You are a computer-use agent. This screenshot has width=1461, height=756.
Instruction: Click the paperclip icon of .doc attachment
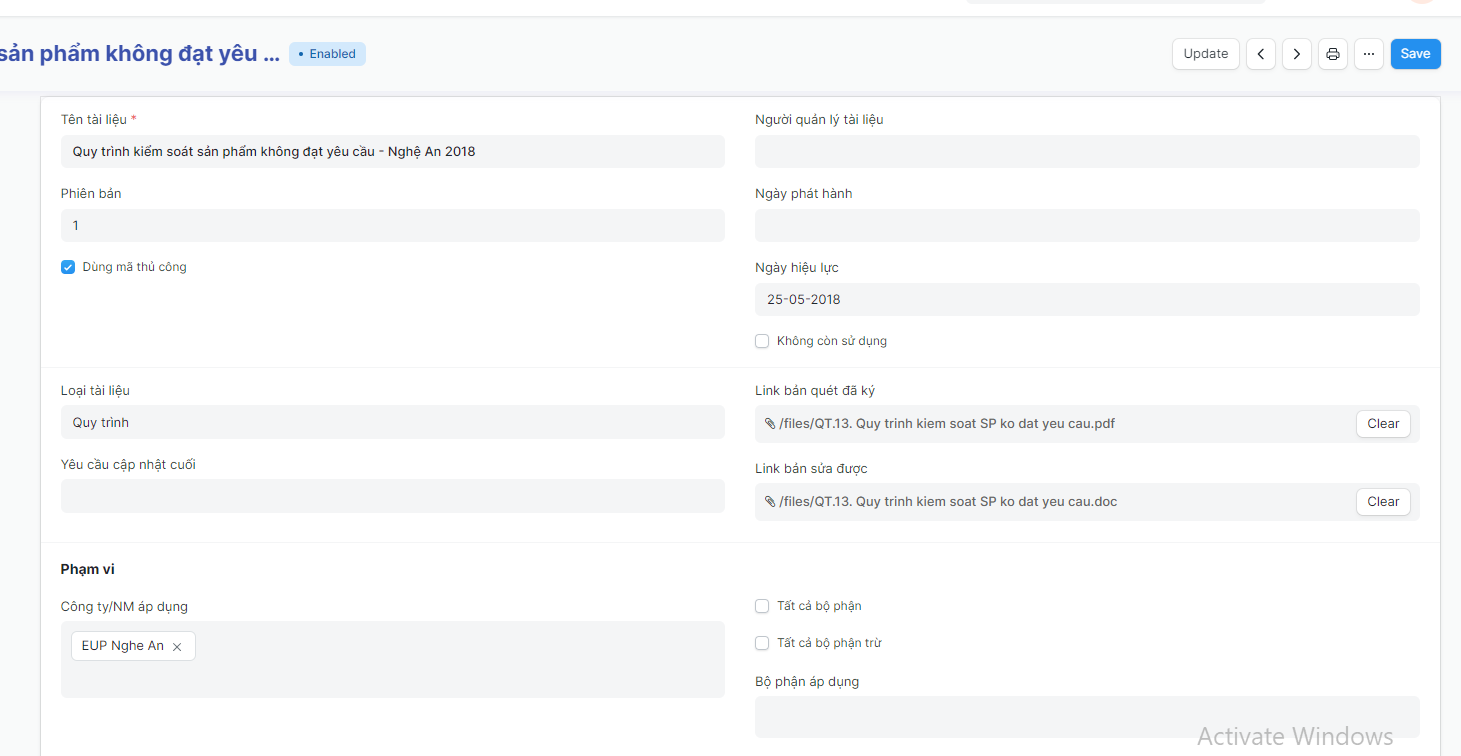click(x=769, y=502)
